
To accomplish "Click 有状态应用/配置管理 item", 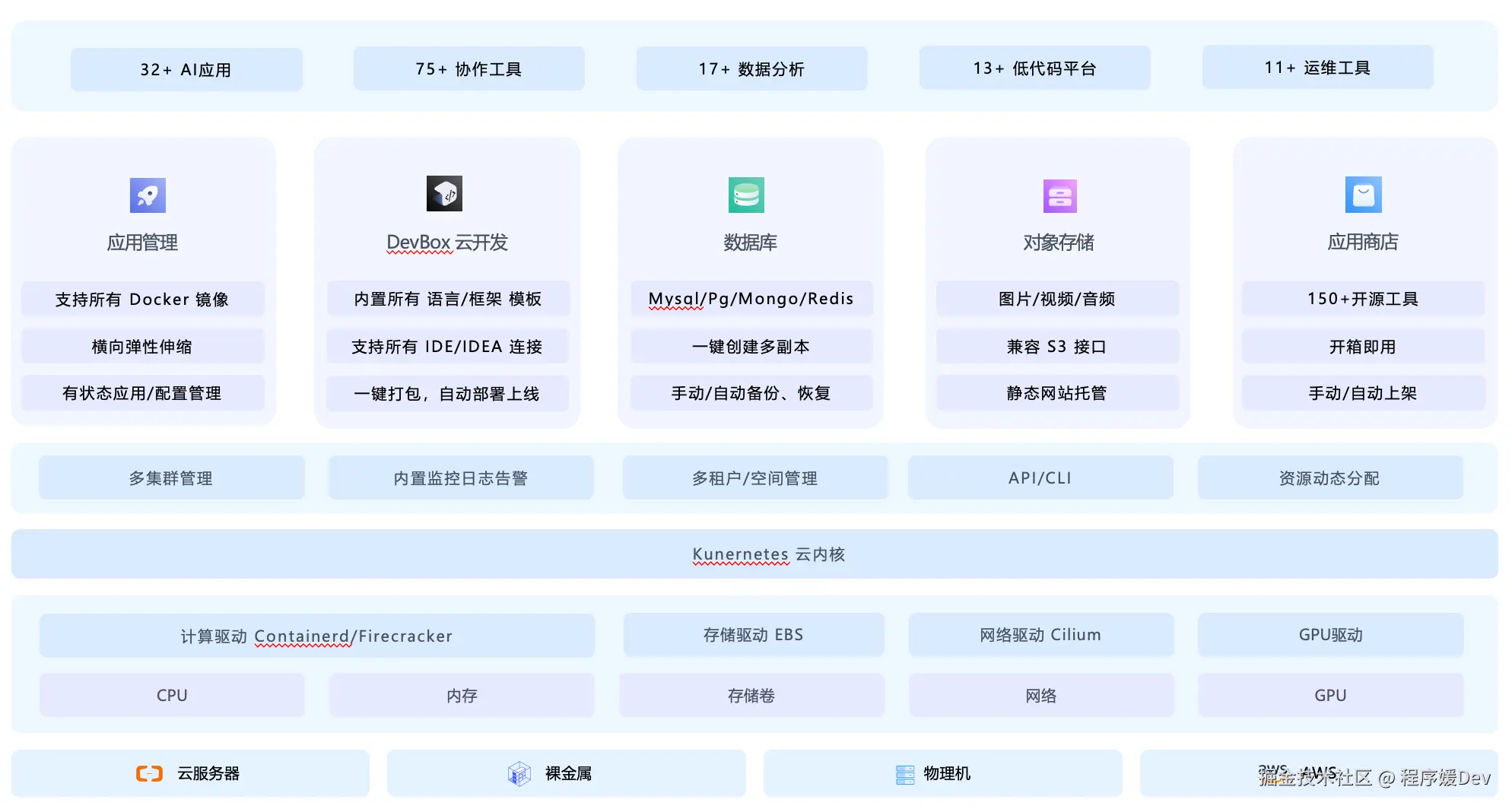I will [x=143, y=393].
